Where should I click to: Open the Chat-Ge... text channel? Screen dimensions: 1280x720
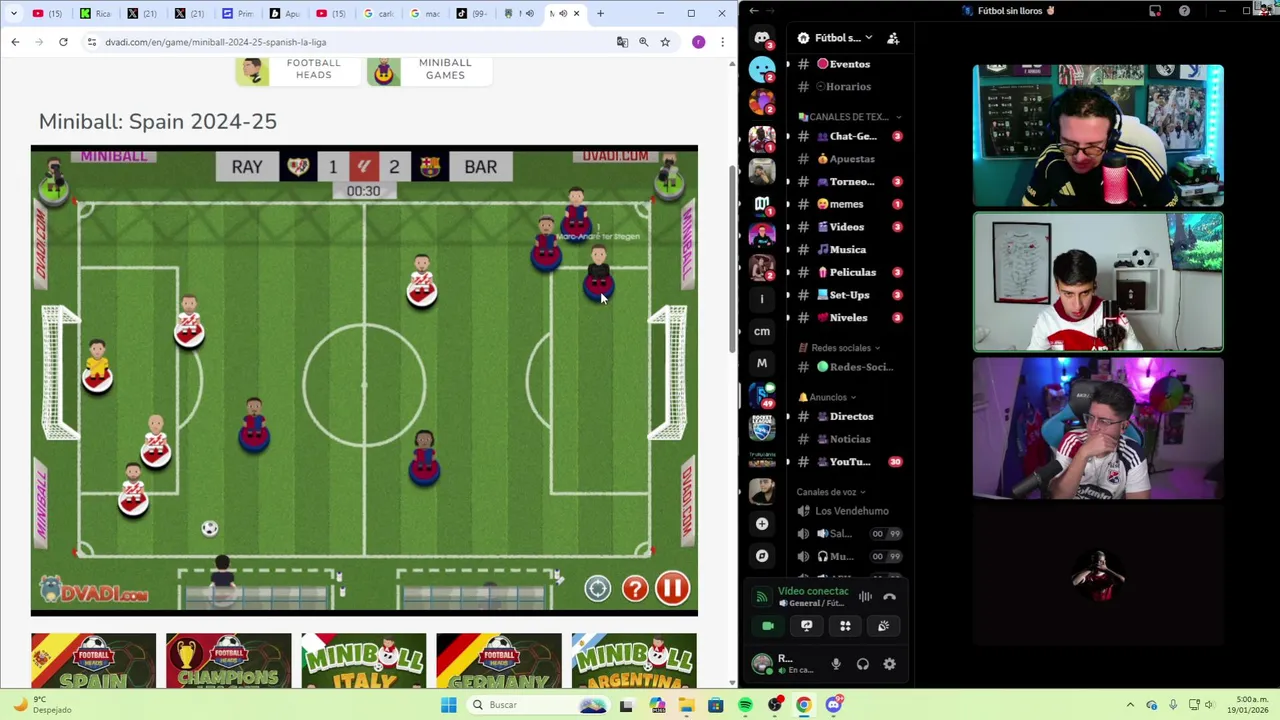(848, 136)
